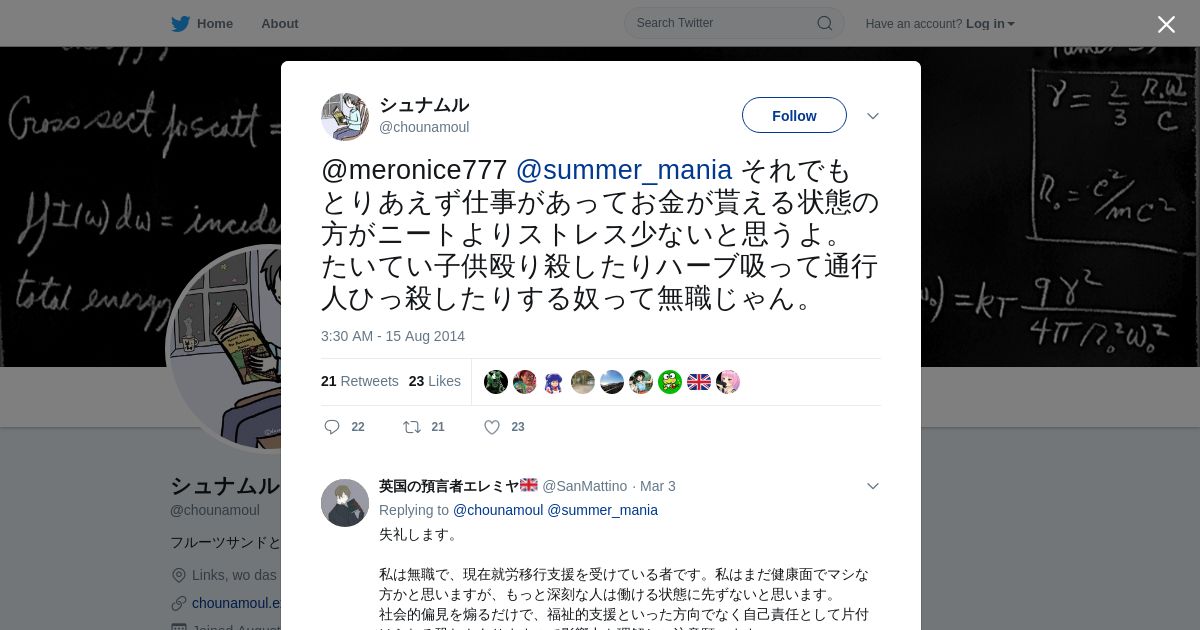The image size is (1200, 630).
Task: Like the tweet with heart icon
Action: pos(492,427)
